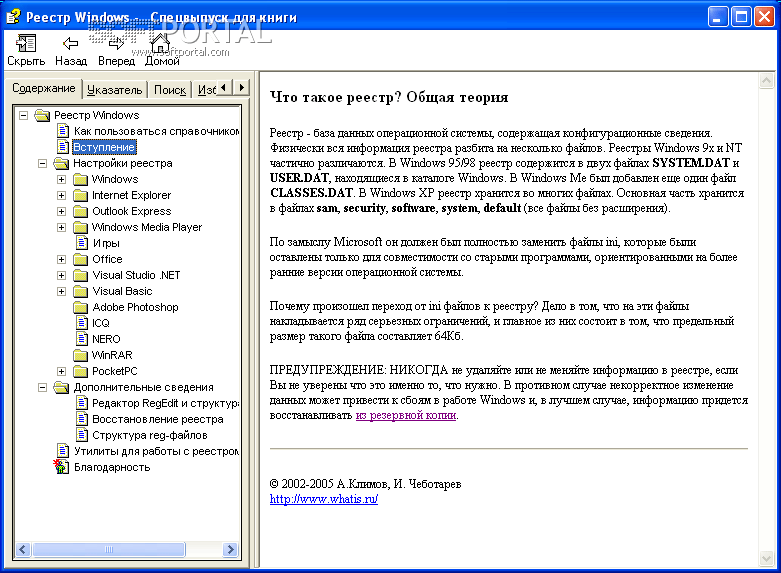Select the Вступление tree item

click(x=104, y=147)
